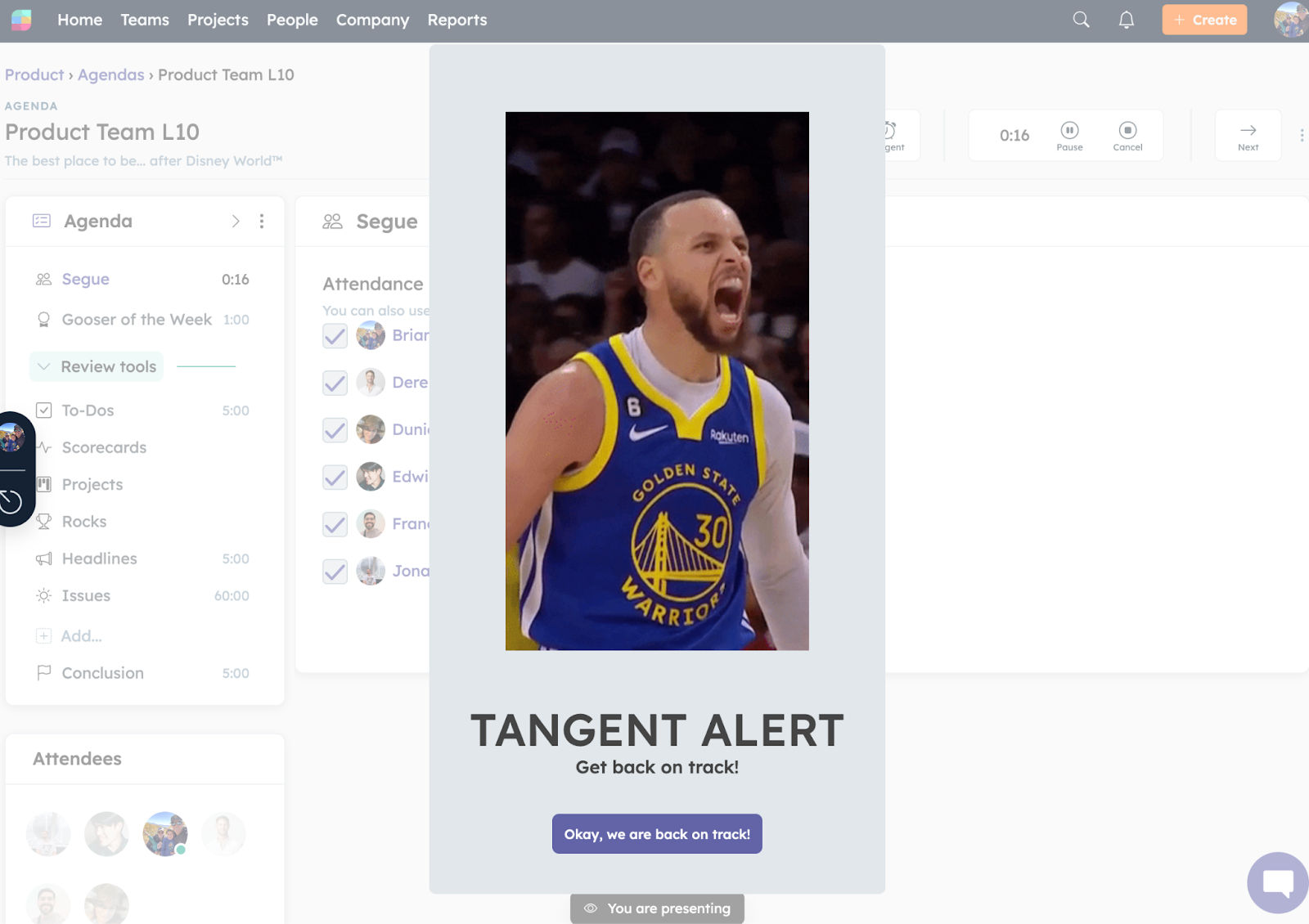Click the Segue people icon in agenda
1309x924 pixels.
[44, 279]
